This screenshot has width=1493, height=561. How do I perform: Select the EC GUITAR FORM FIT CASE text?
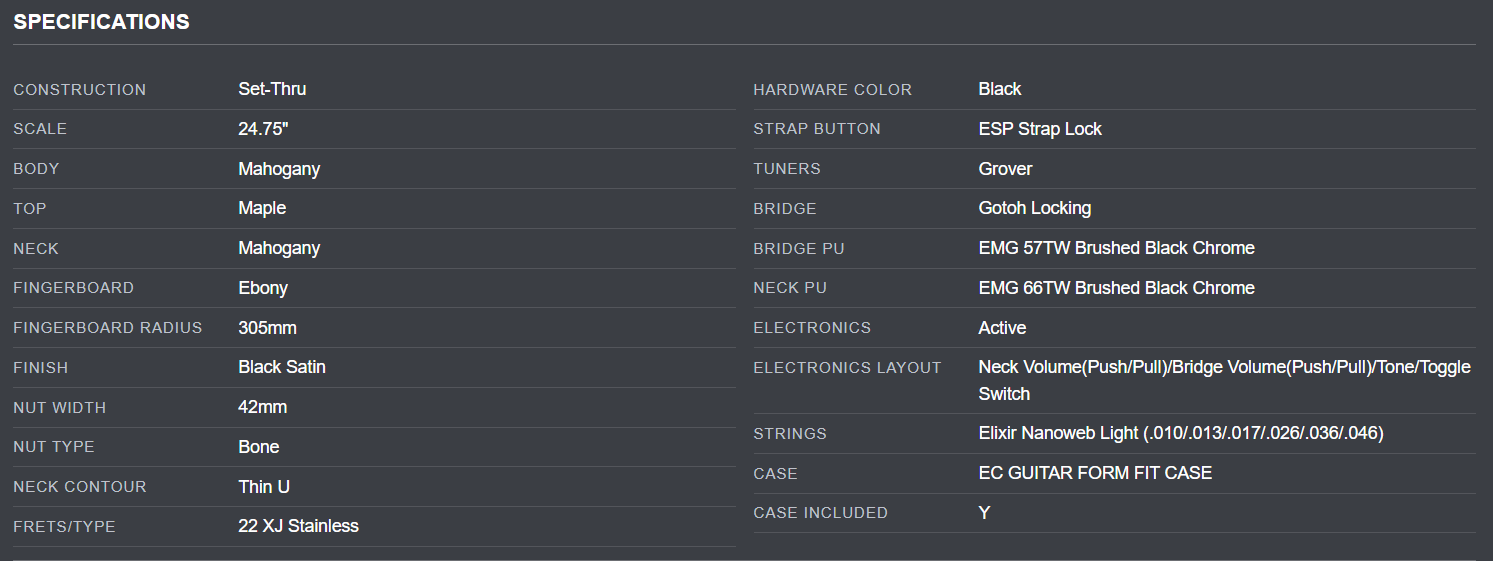[1095, 473]
